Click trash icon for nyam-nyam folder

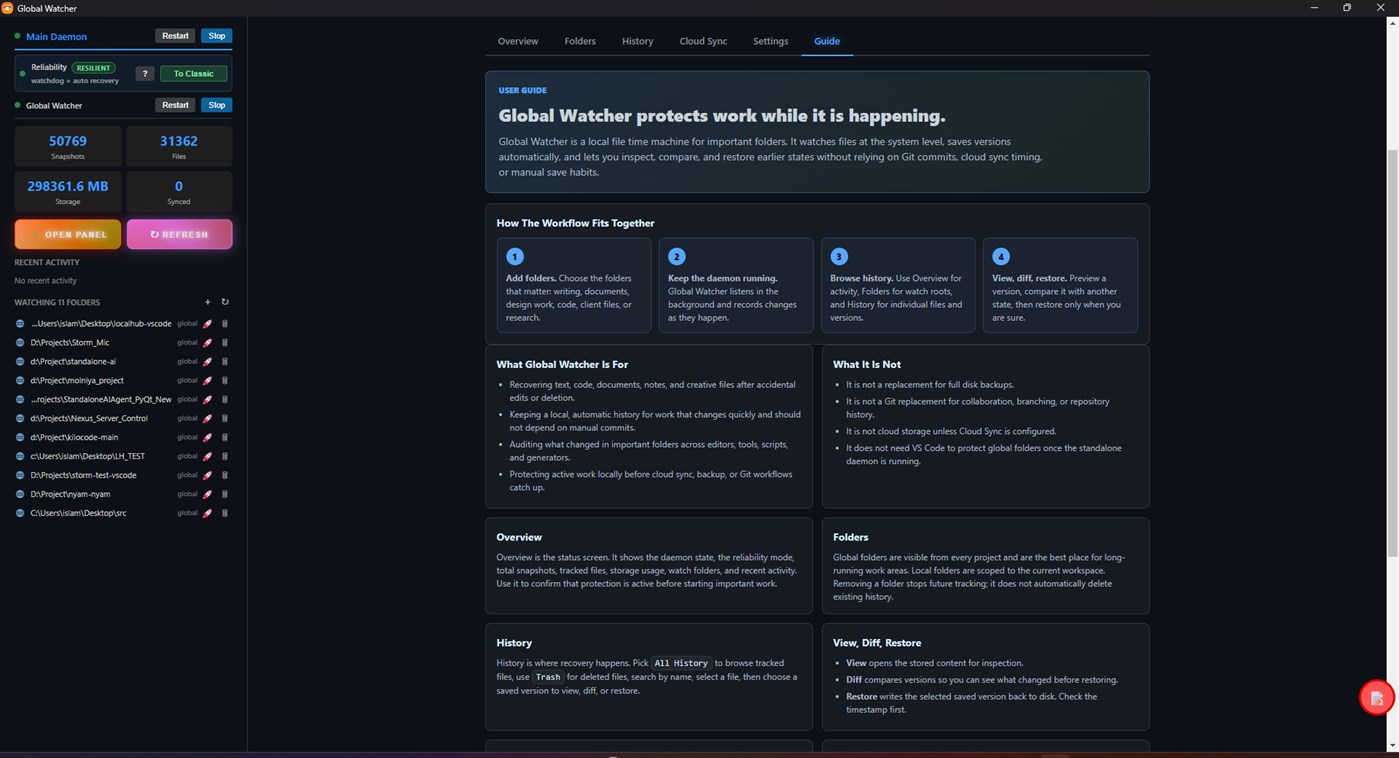click(225, 495)
